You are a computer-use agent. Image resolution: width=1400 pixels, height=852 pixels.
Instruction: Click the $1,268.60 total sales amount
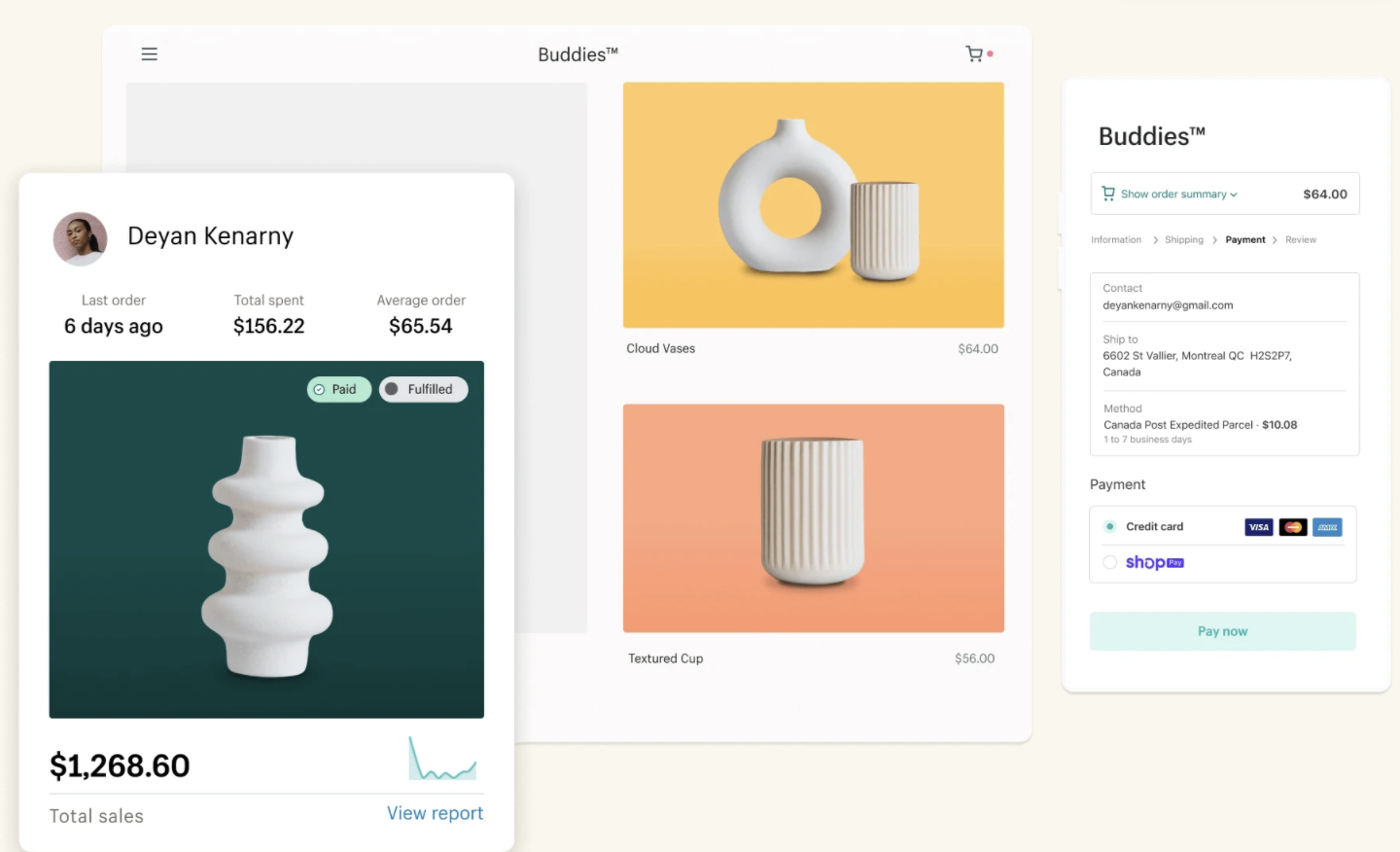(x=120, y=766)
